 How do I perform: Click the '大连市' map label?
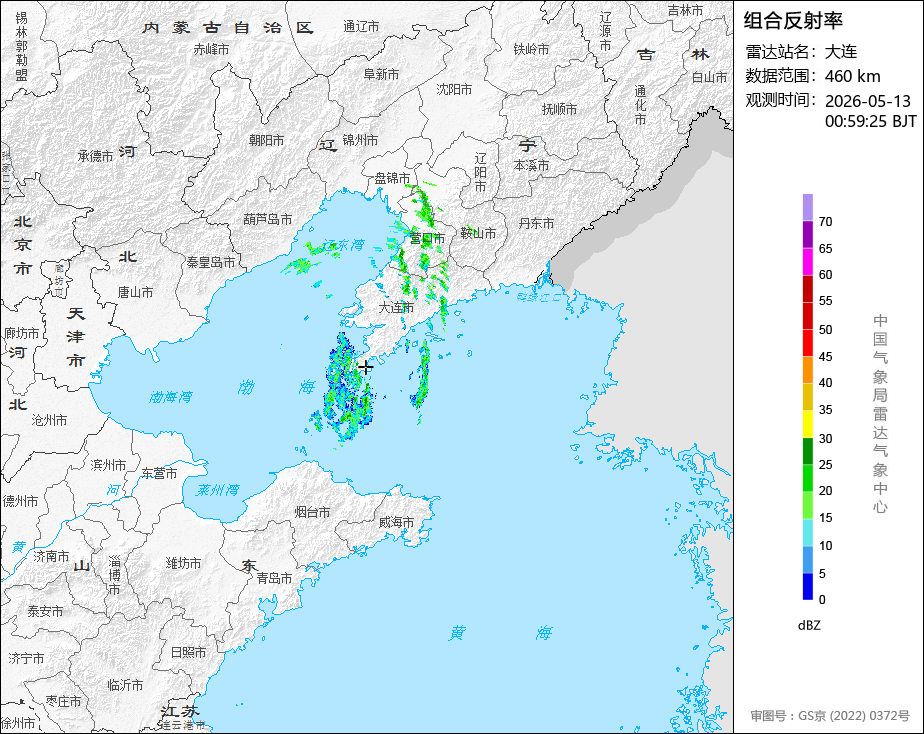tap(395, 308)
